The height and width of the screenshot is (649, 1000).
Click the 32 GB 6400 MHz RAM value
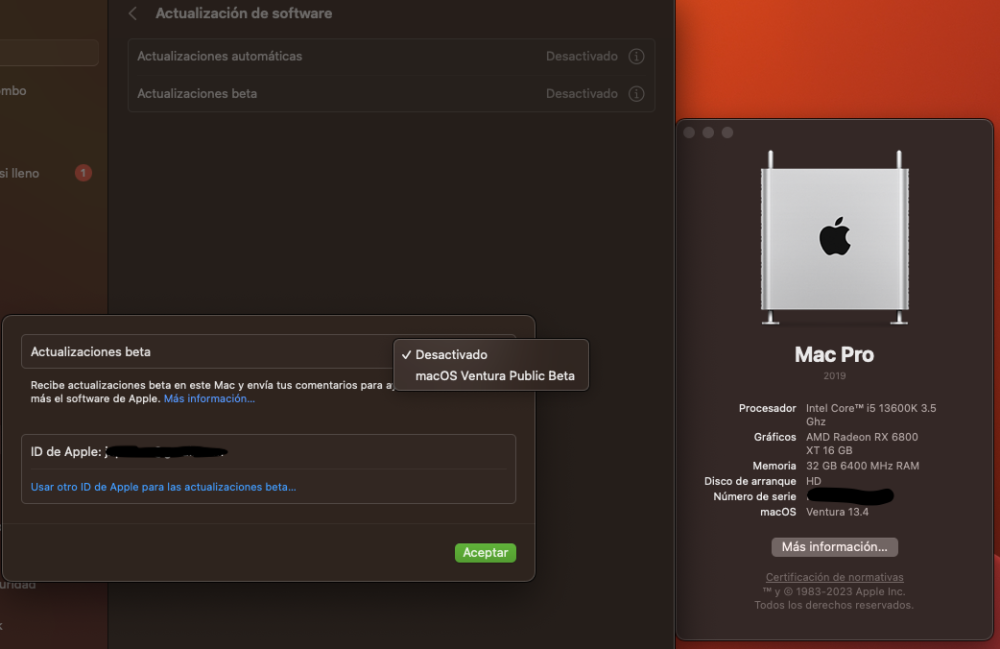862,466
